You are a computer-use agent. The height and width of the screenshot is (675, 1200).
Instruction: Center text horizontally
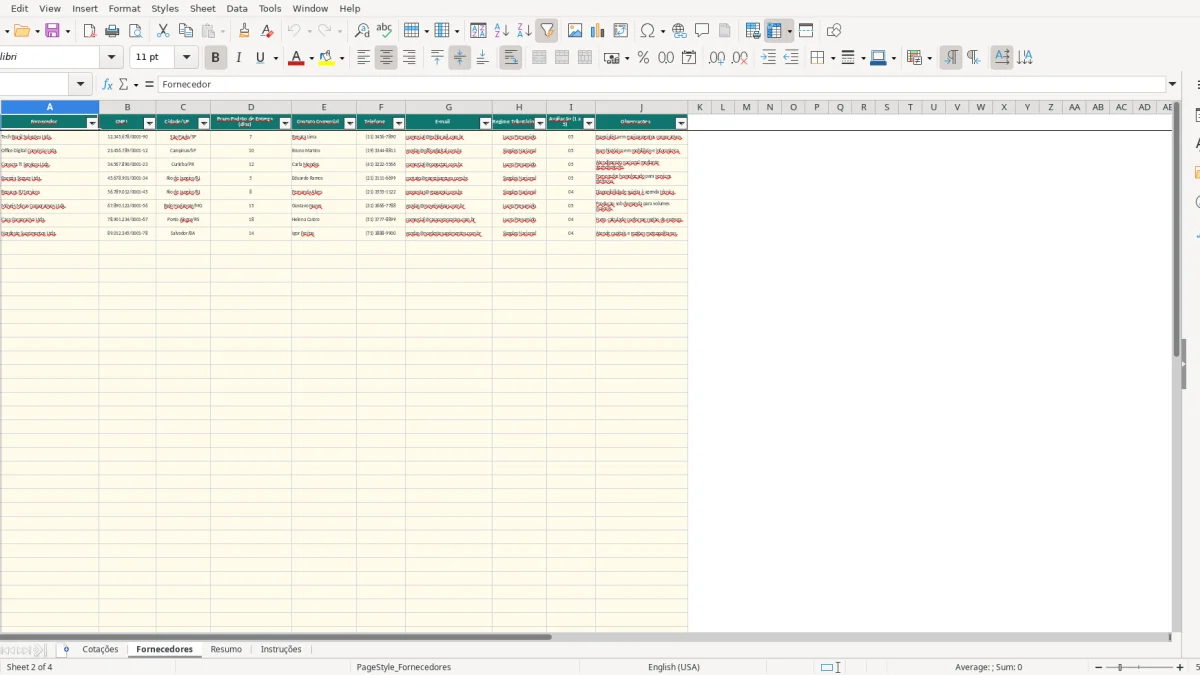click(386, 58)
